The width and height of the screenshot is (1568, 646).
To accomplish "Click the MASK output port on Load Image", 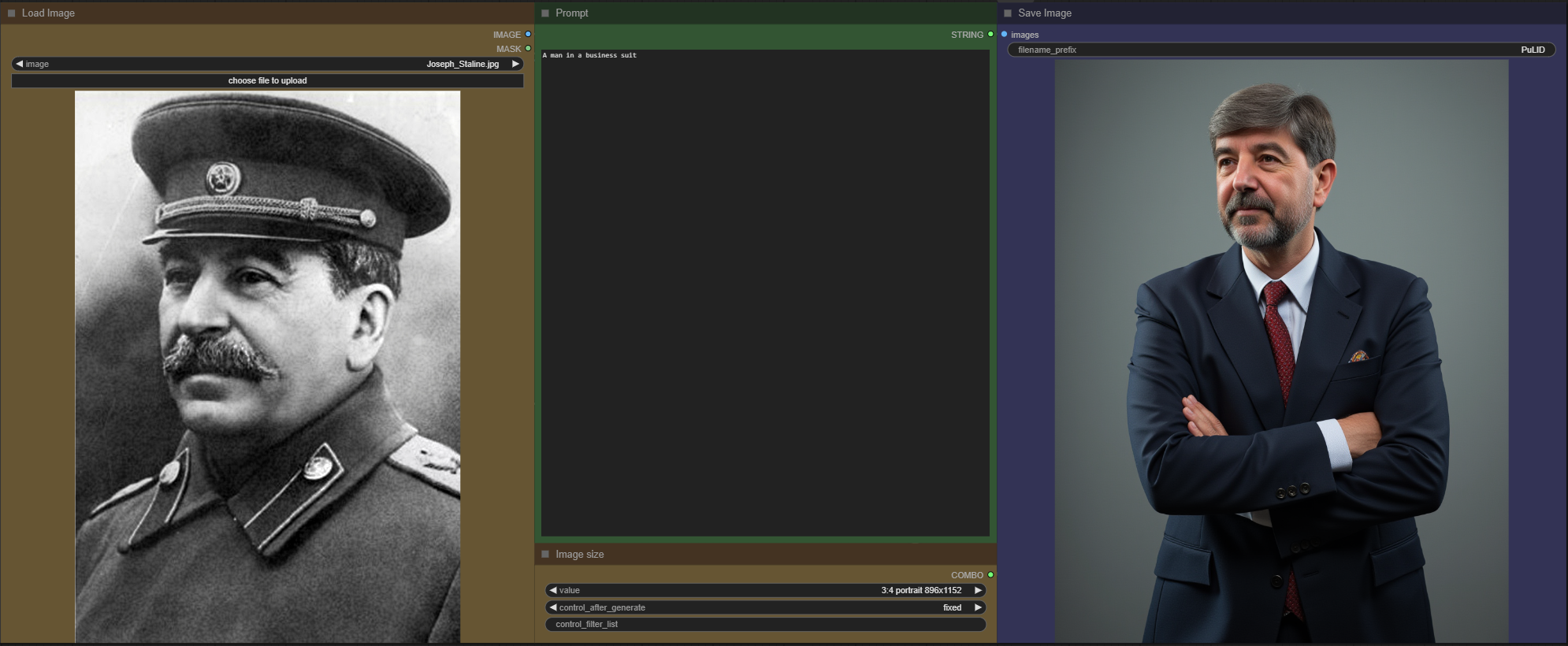I will [x=528, y=49].
